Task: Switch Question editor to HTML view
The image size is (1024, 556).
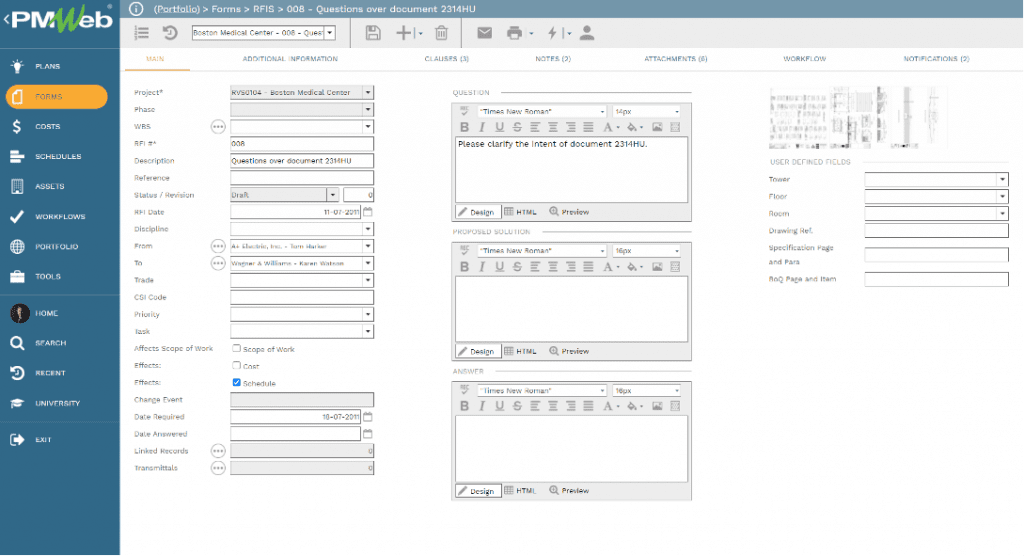Action: 520,212
